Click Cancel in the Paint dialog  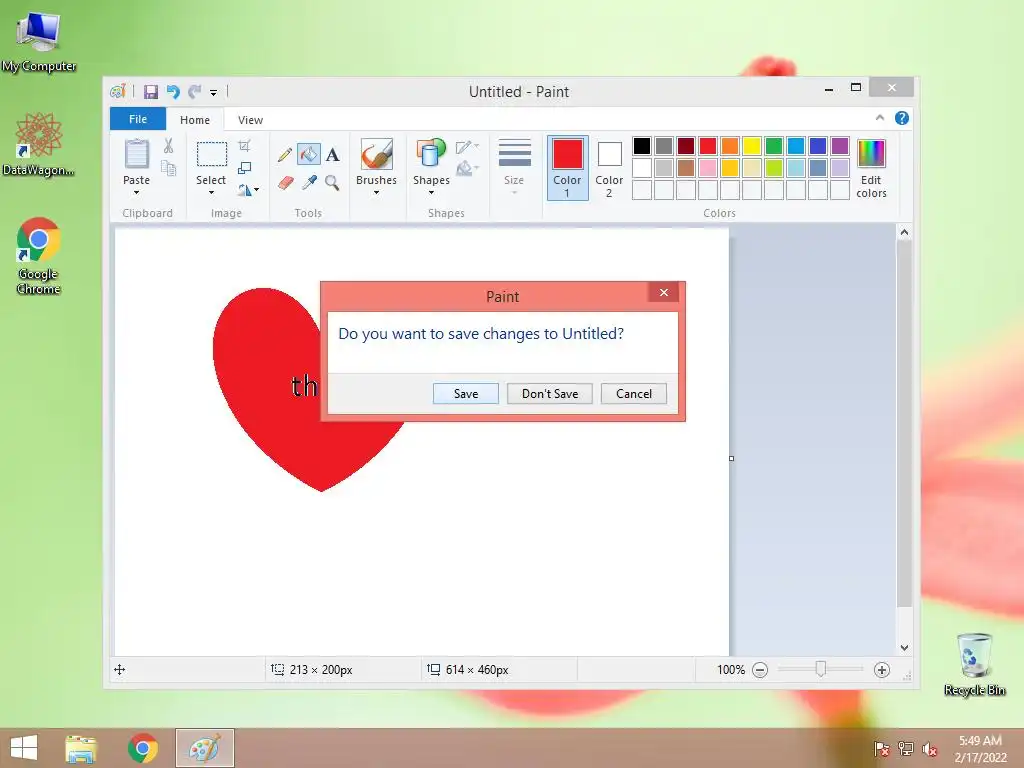pyautogui.click(x=633, y=394)
